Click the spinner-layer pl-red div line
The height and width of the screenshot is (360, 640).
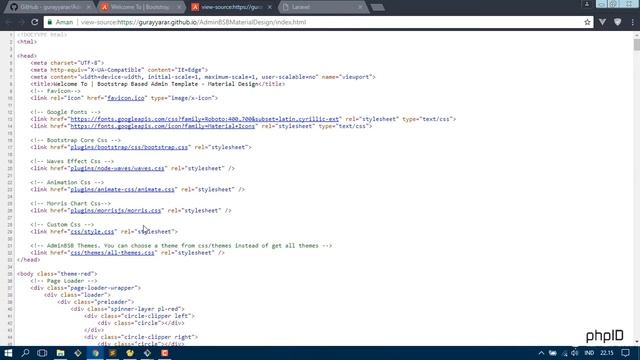pyautogui.click(x=127, y=309)
